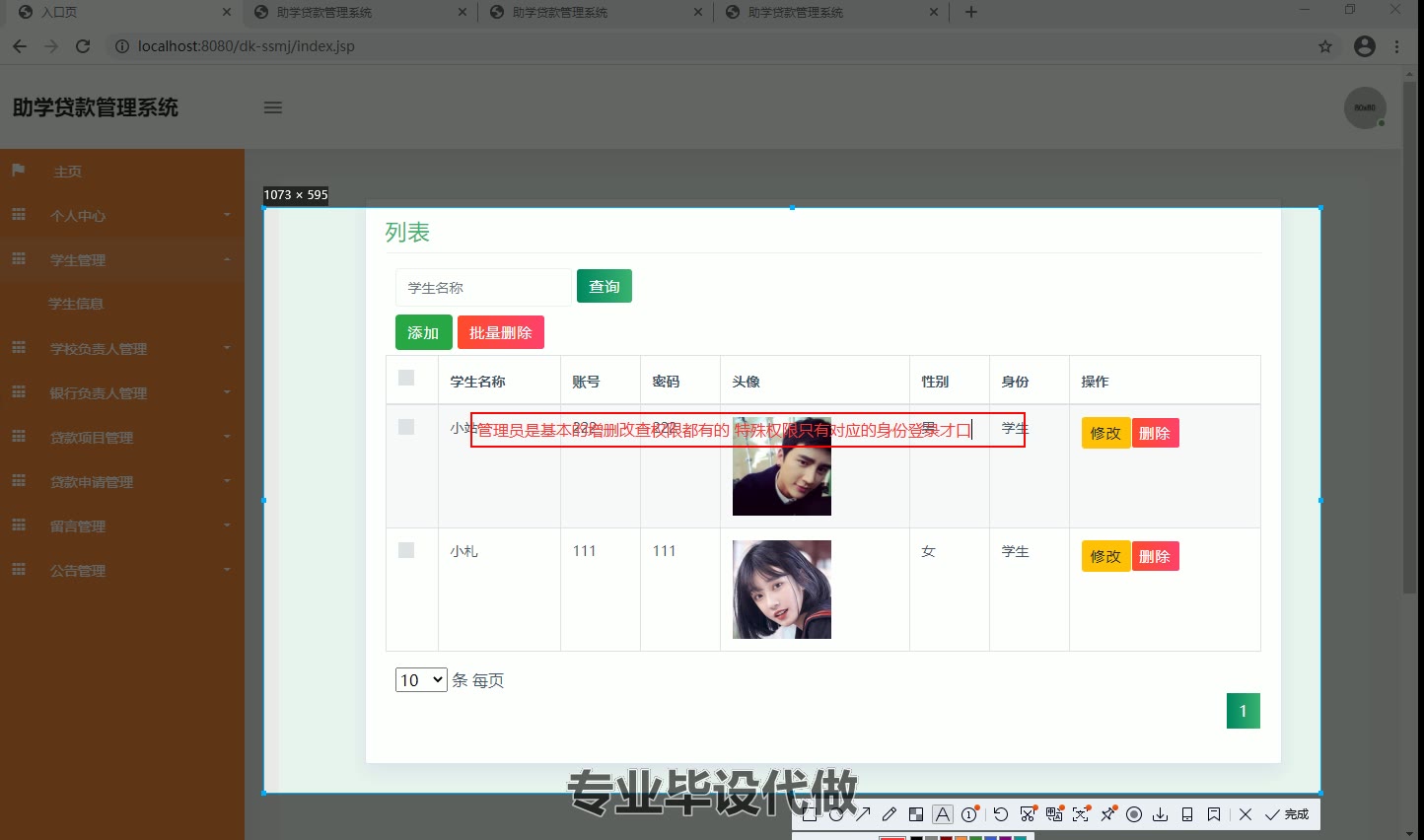Click the green 添加 button
This screenshot has height=840, width=1424.
tap(423, 332)
